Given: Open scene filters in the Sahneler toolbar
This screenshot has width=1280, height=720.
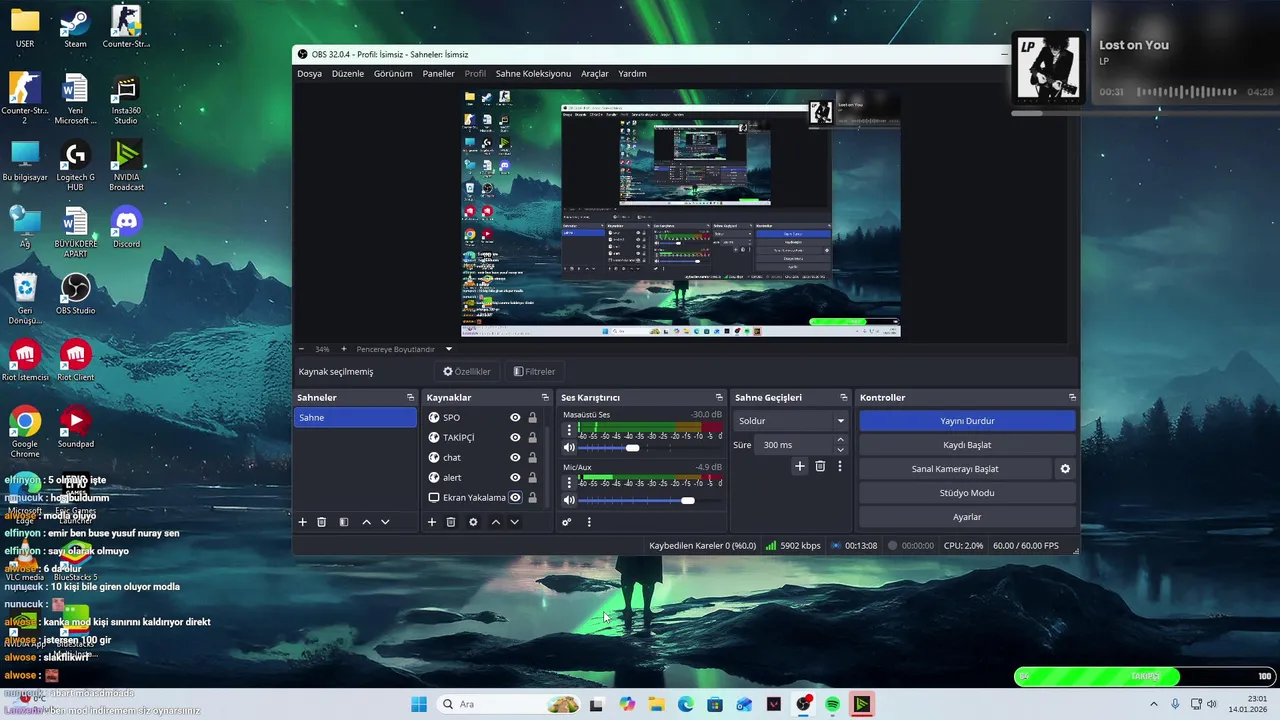Looking at the screenshot, I should point(343,522).
